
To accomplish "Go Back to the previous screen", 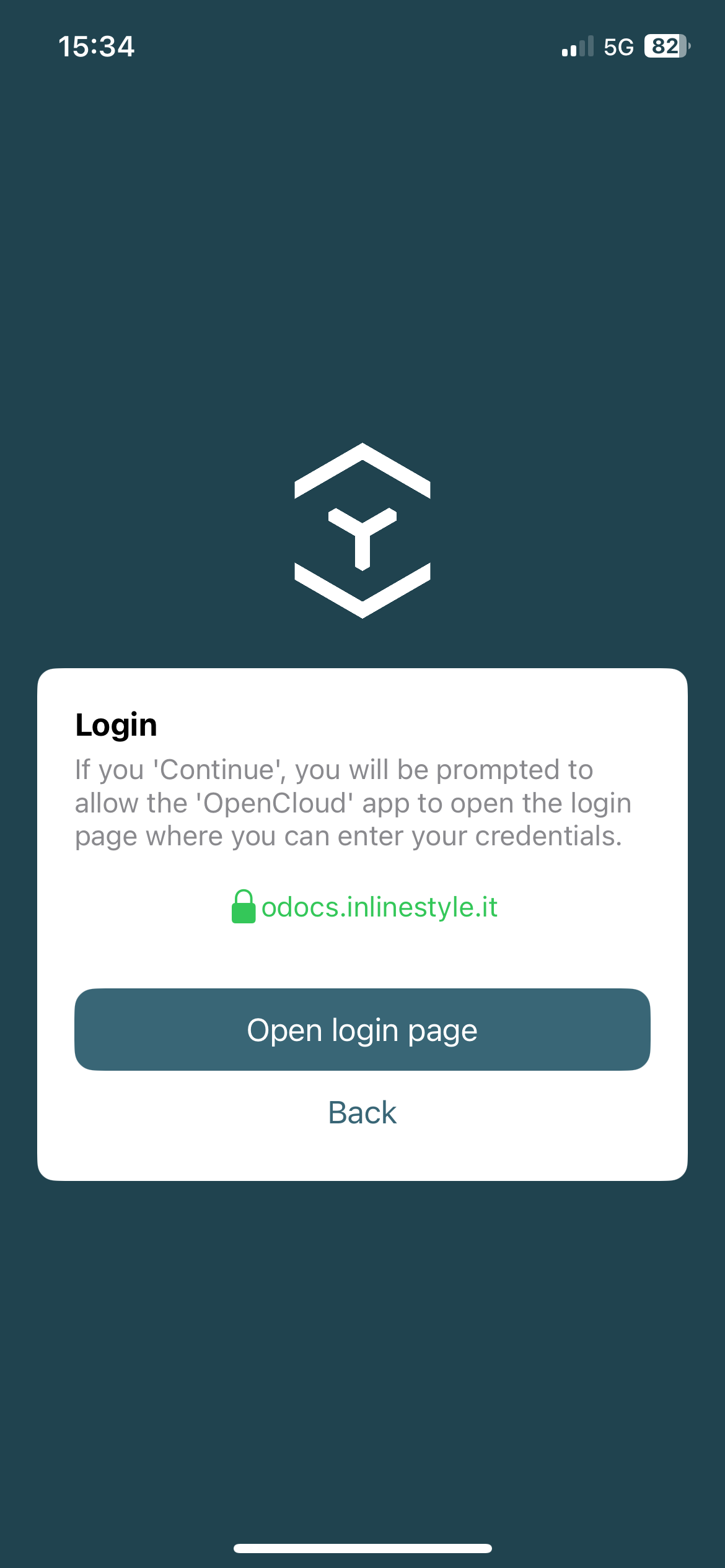I will (x=362, y=1112).
